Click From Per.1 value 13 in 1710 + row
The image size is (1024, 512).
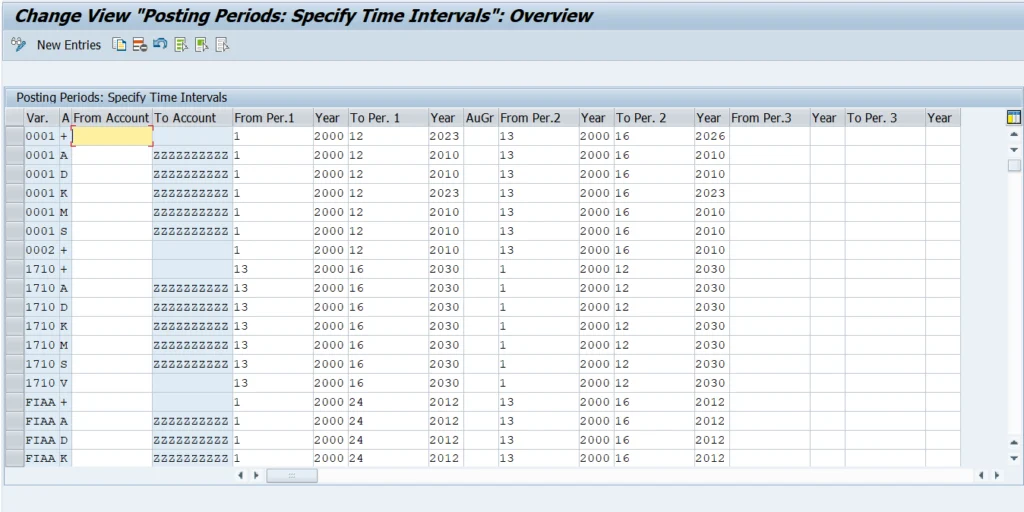point(273,269)
